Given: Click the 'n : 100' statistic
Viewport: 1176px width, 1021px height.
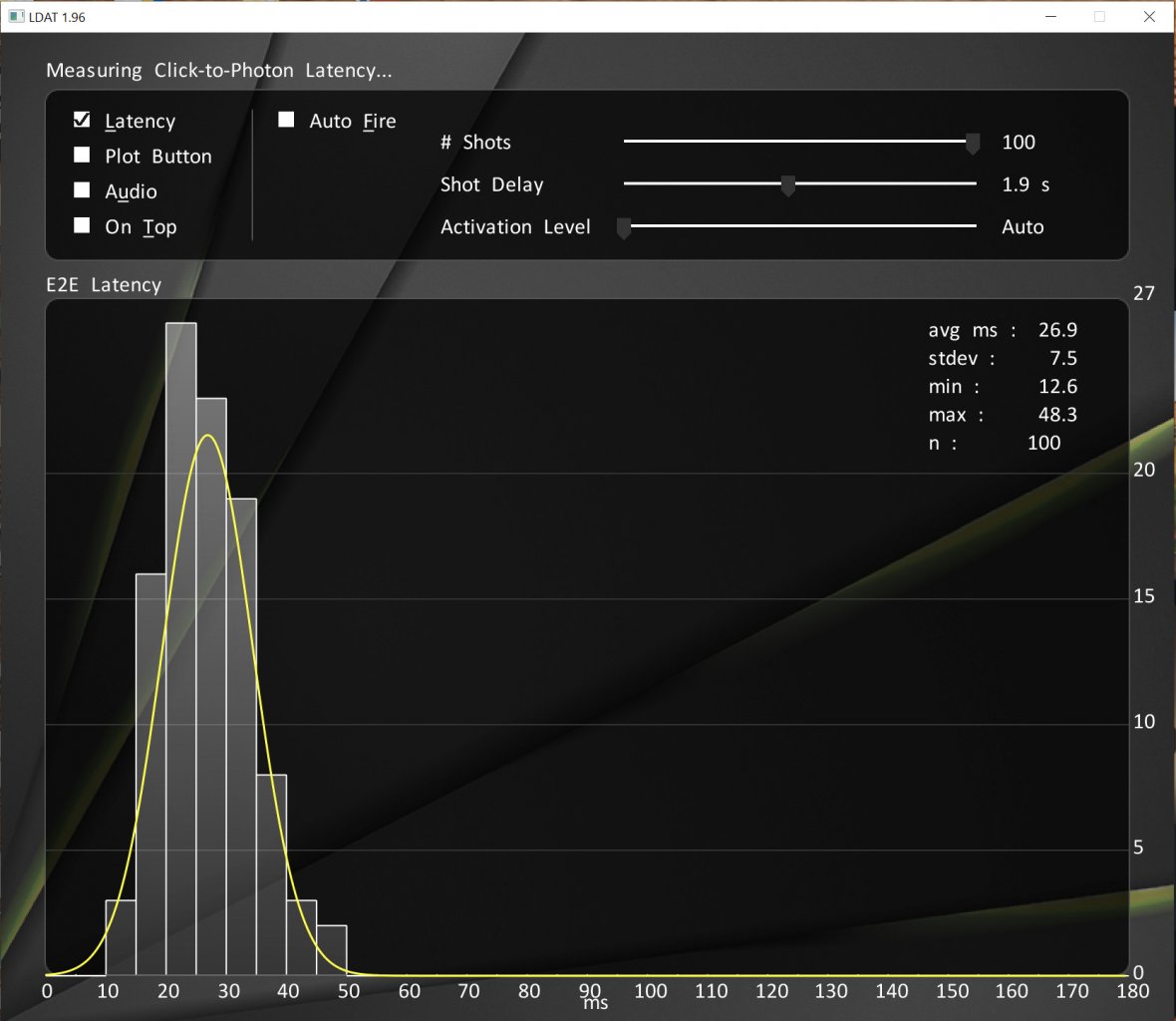Looking at the screenshot, I should (x=995, y=443).
